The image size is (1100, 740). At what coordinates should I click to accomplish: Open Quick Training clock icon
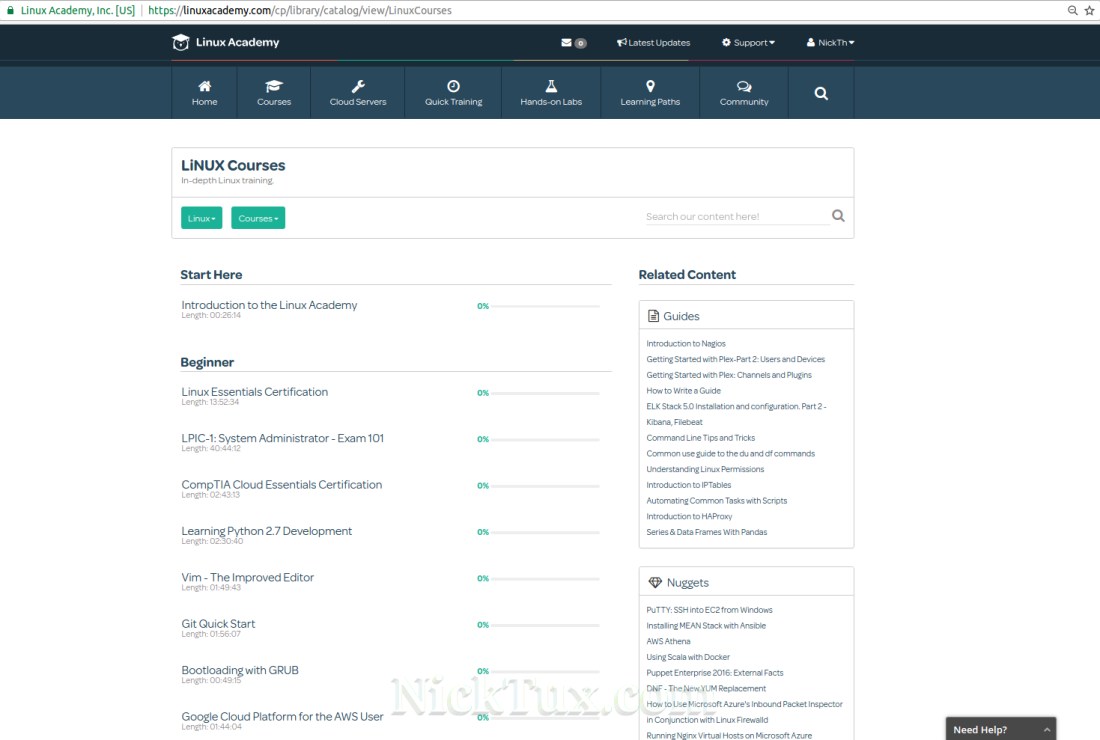click(453, 87)
